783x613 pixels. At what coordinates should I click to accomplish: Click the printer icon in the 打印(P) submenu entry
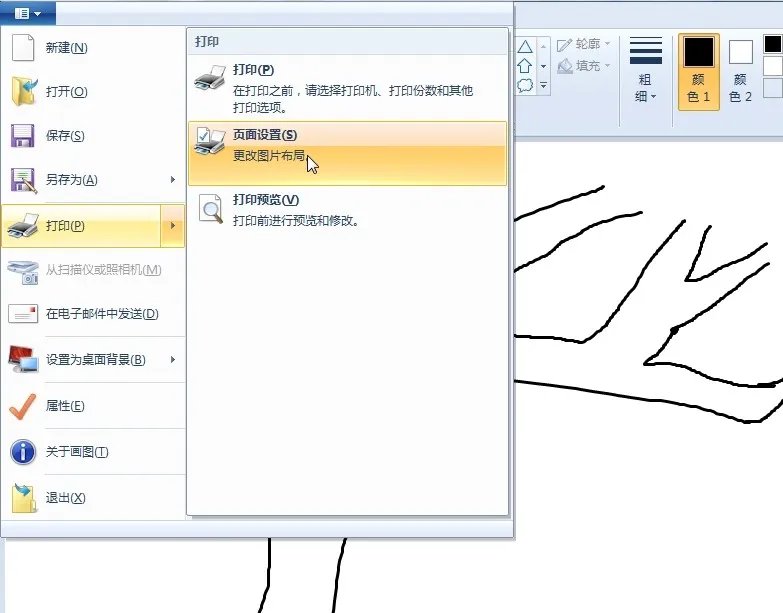pyautogui.click(x=210, y=77)
